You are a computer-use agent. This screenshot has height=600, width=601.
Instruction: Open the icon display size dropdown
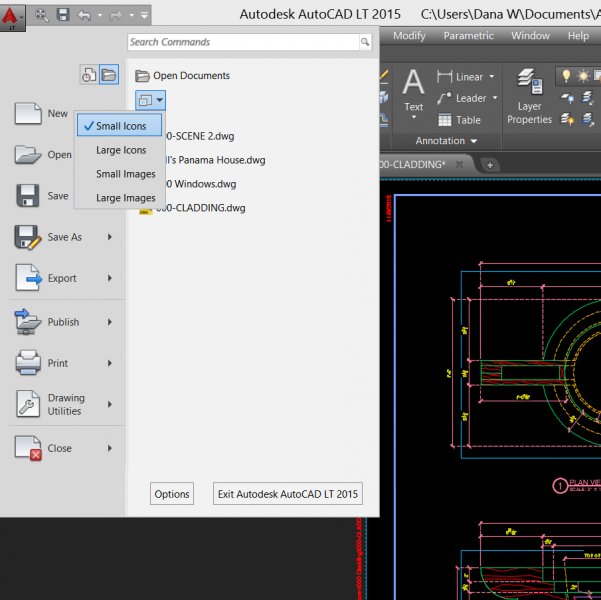pos(150,100)
